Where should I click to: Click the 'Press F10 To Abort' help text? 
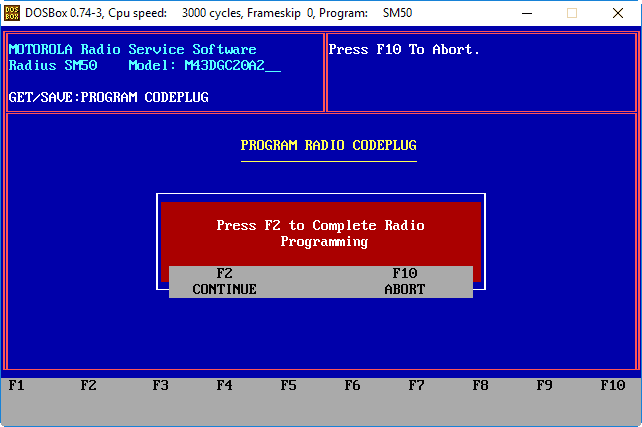(x=404, y=49)
